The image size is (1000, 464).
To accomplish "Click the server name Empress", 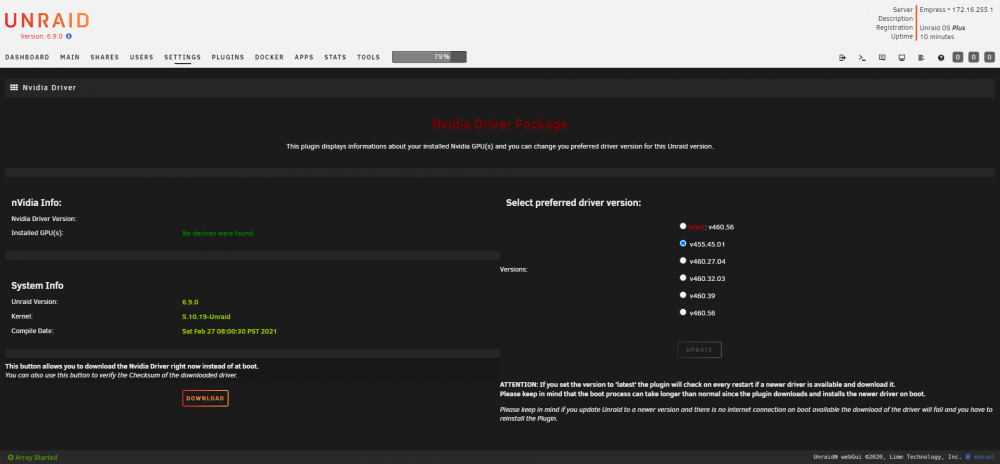I will coord(933,10).
